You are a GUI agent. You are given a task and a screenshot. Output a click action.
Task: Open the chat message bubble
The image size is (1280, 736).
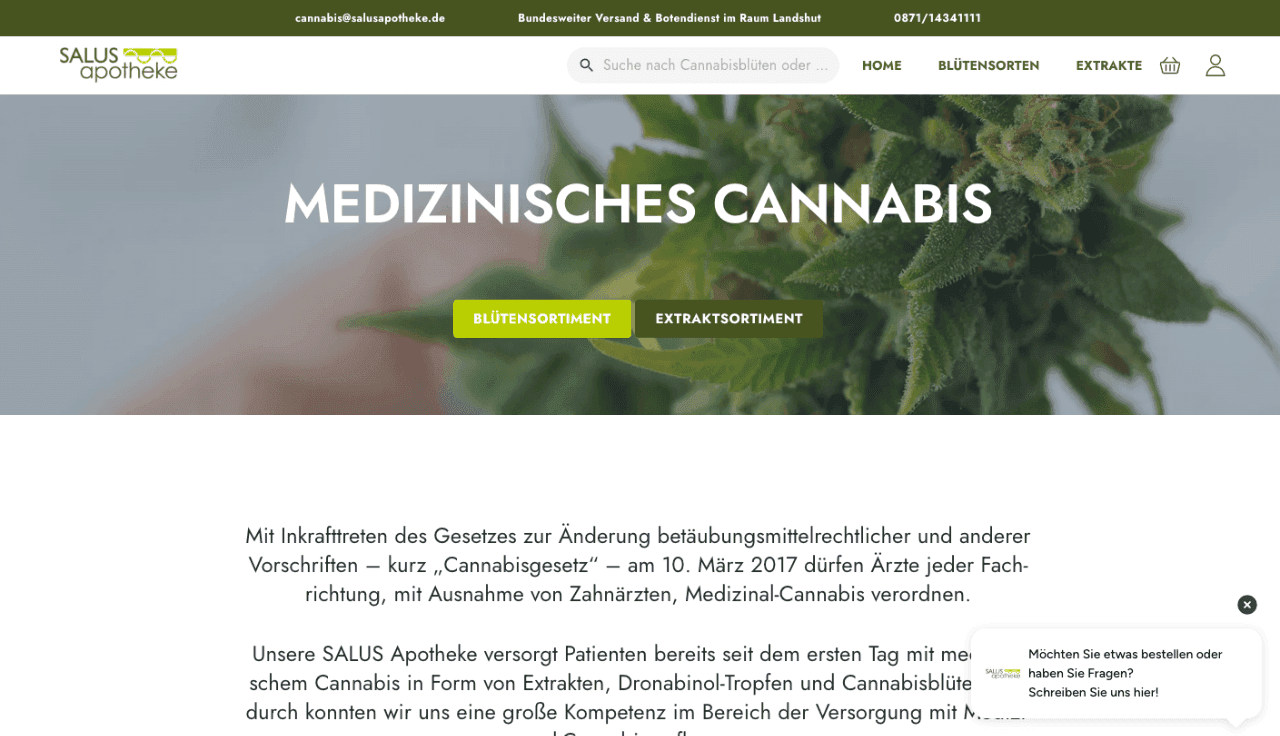pos(1117,673)
